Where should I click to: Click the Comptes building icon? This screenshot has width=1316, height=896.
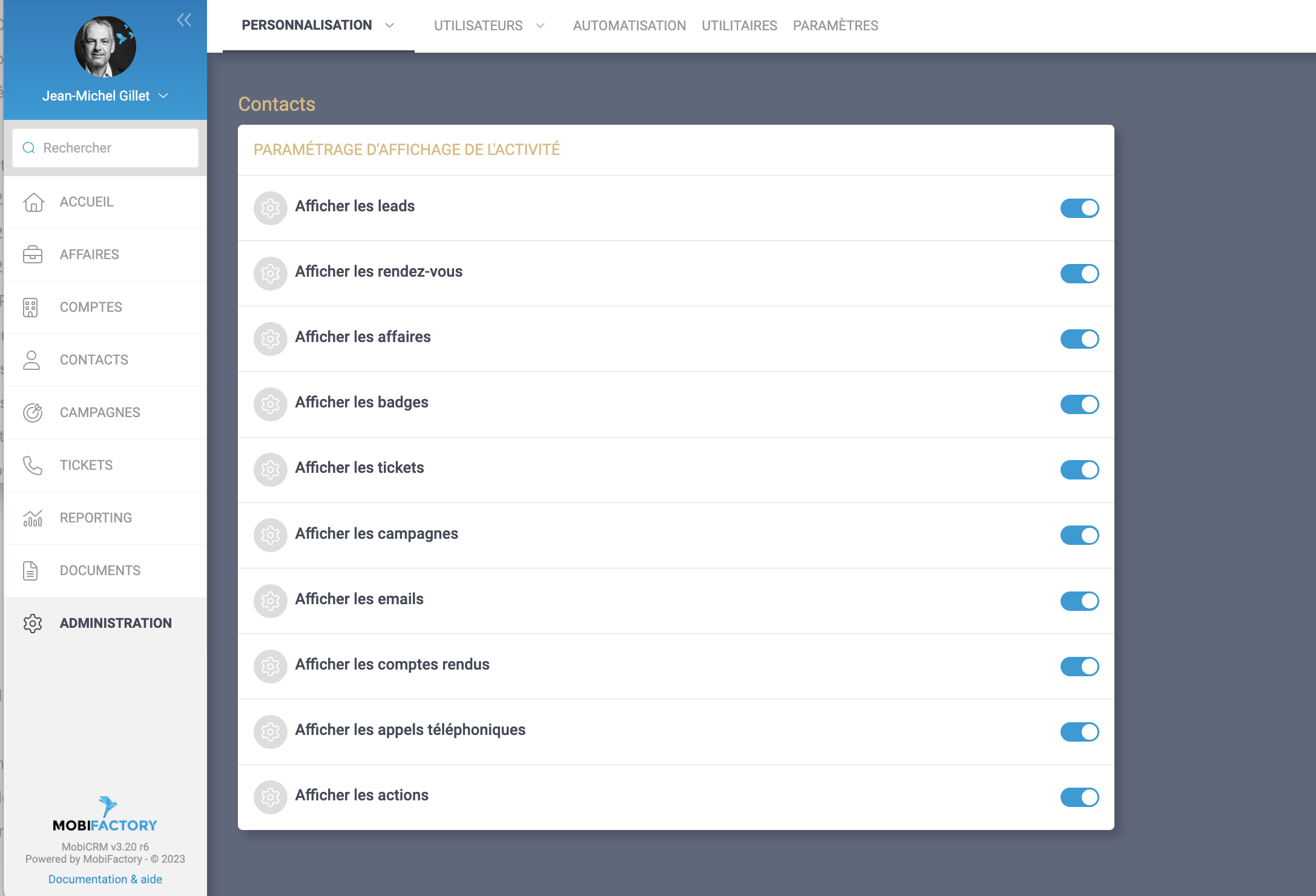coord(30,308)
